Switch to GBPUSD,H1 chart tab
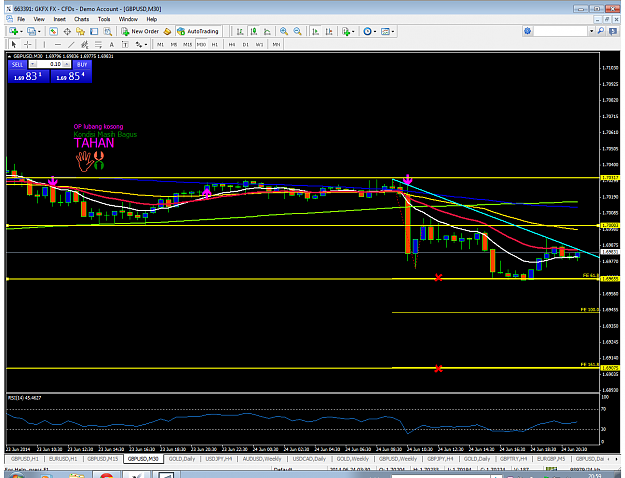The height and width of the screenshot is (478, 625). [x=25, y=459]
